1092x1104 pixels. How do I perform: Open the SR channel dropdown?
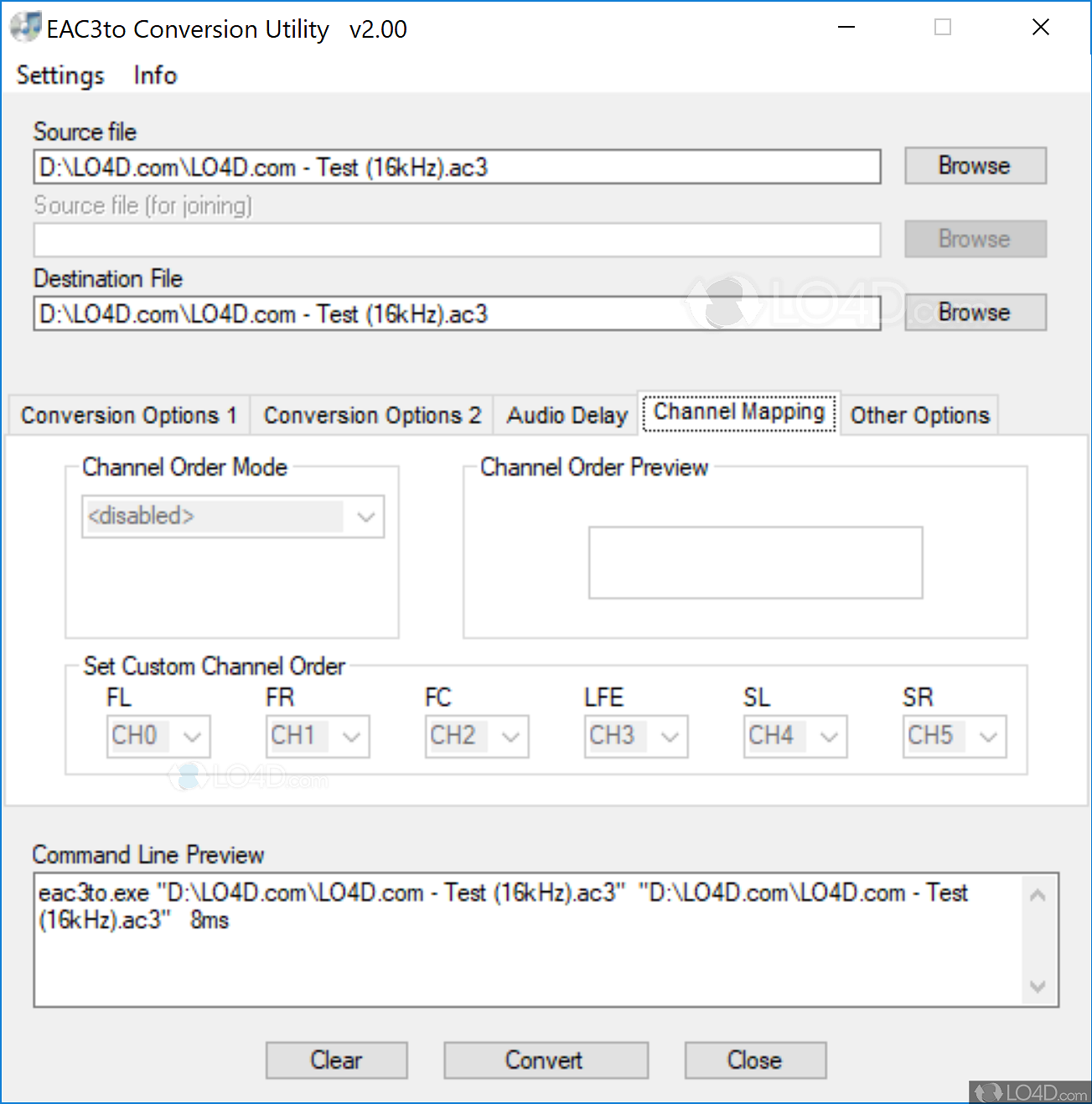coord(955,737)
